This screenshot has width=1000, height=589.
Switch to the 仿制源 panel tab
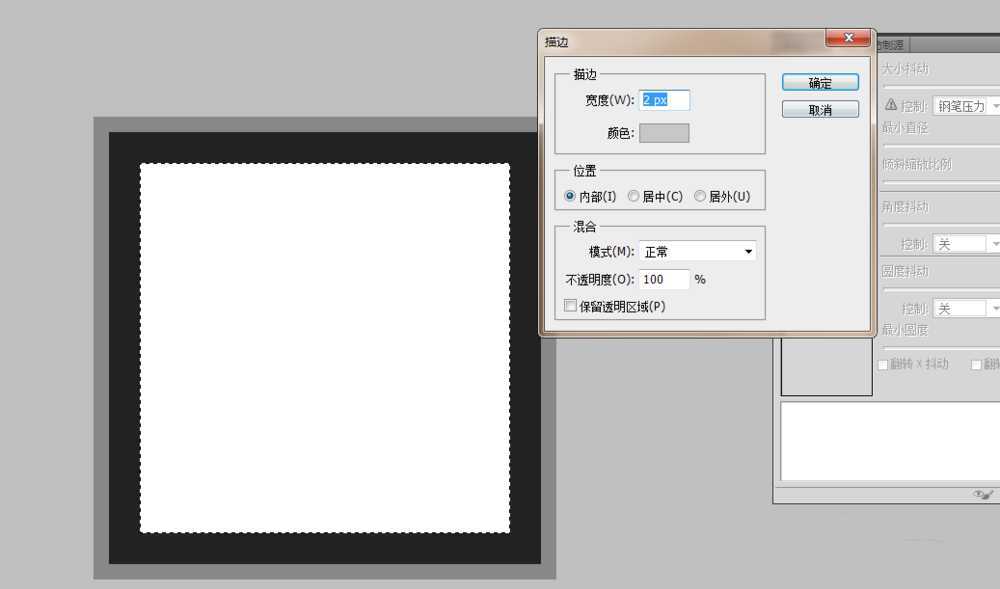pos(890,43)
